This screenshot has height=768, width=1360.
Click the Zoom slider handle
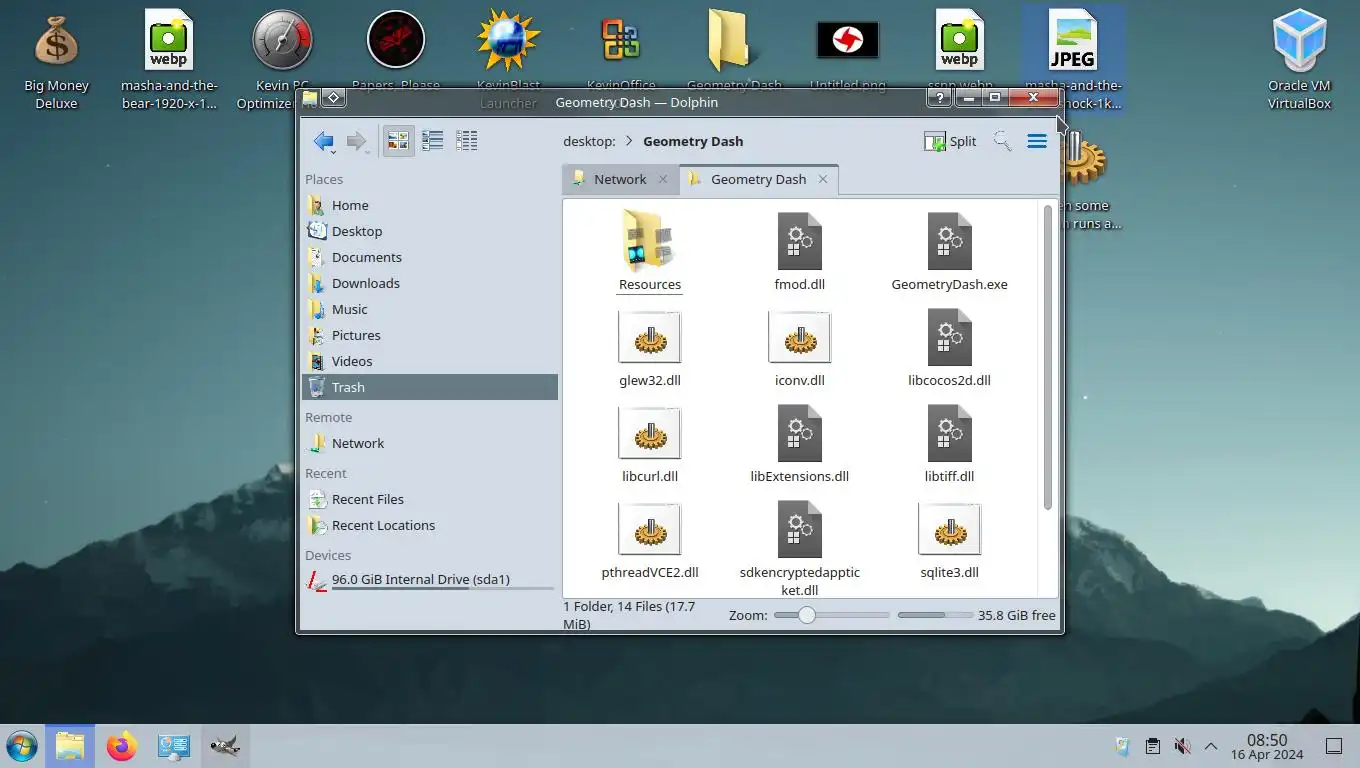pyautogui.click(x=807, y=615)
